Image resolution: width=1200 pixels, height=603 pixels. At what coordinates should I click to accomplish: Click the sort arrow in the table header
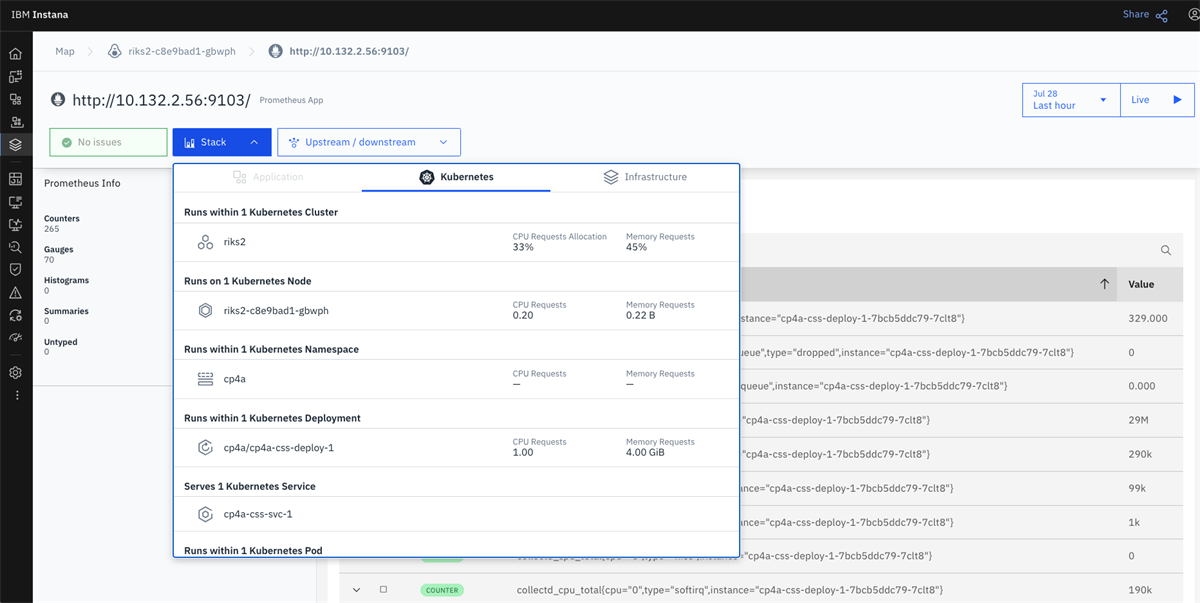1104,284
